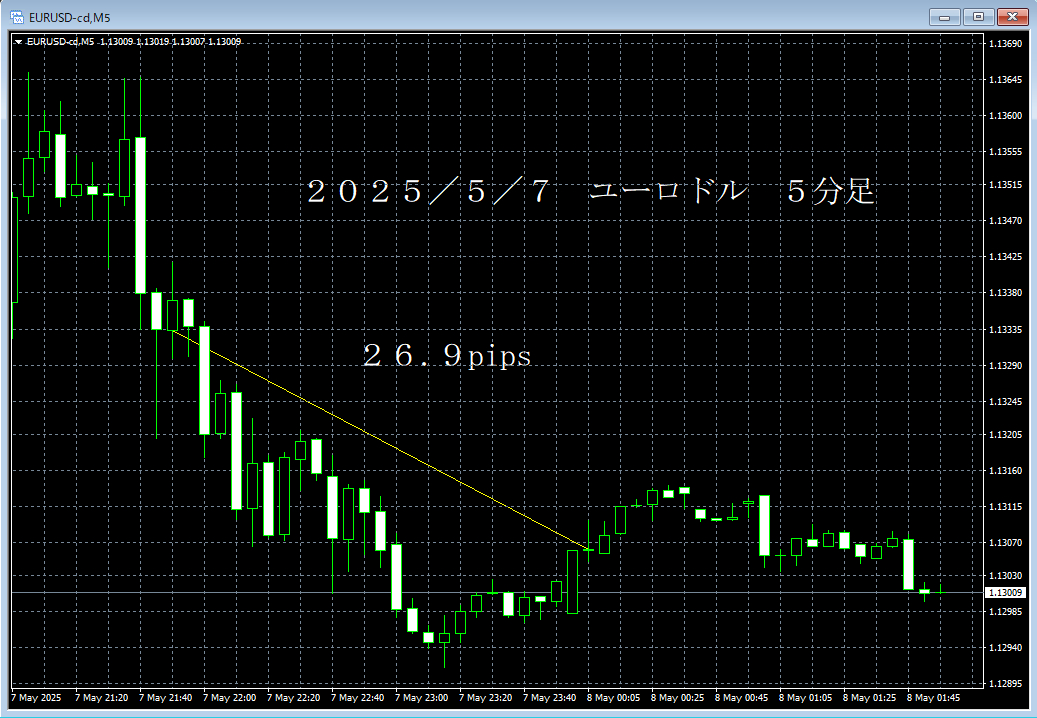Maximize the EURUSD-cd,M5 chart window
This screenshot has width=1037, height=718.
coord(978,16)
